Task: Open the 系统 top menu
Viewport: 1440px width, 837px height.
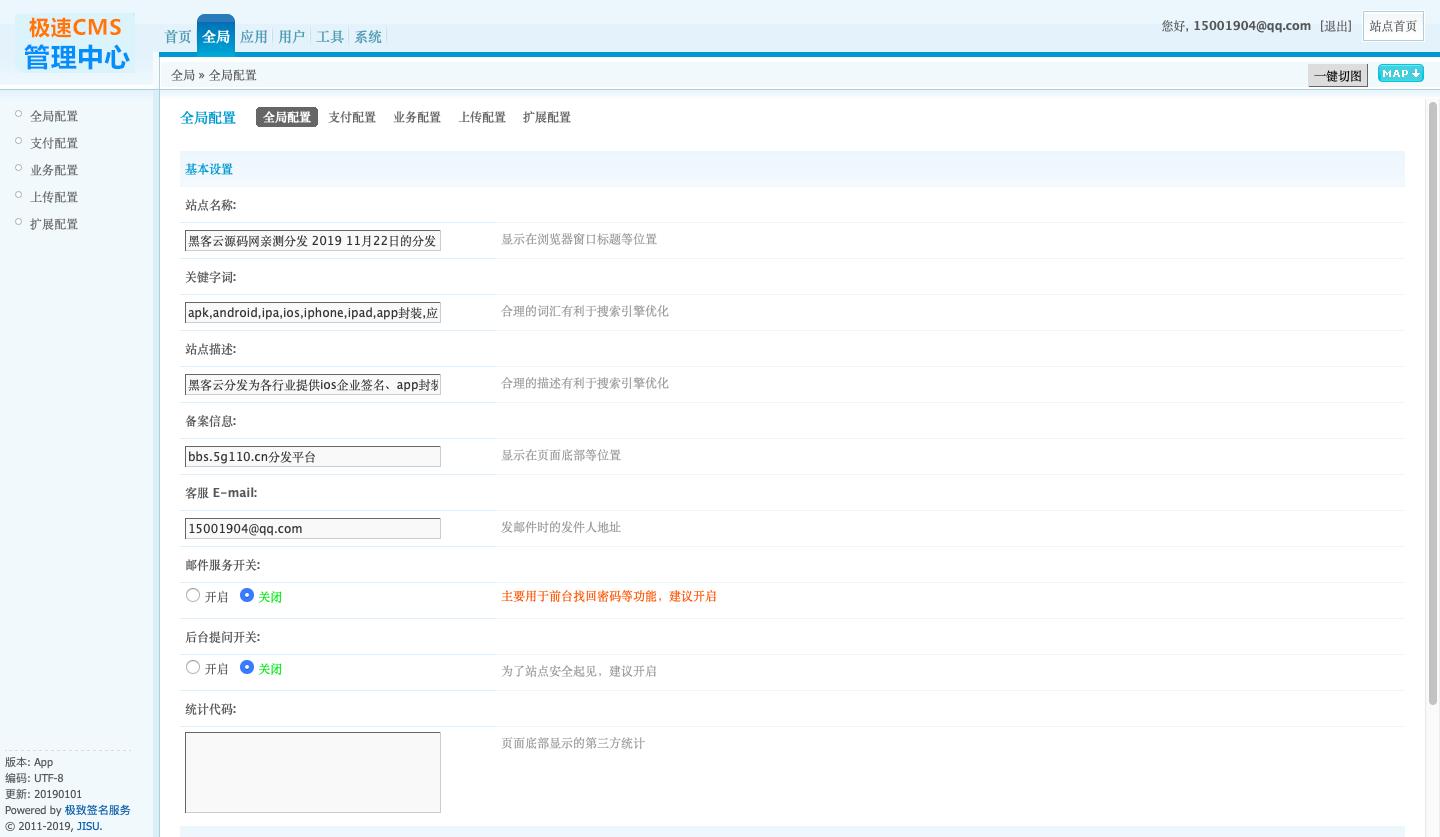Action: 367,37
